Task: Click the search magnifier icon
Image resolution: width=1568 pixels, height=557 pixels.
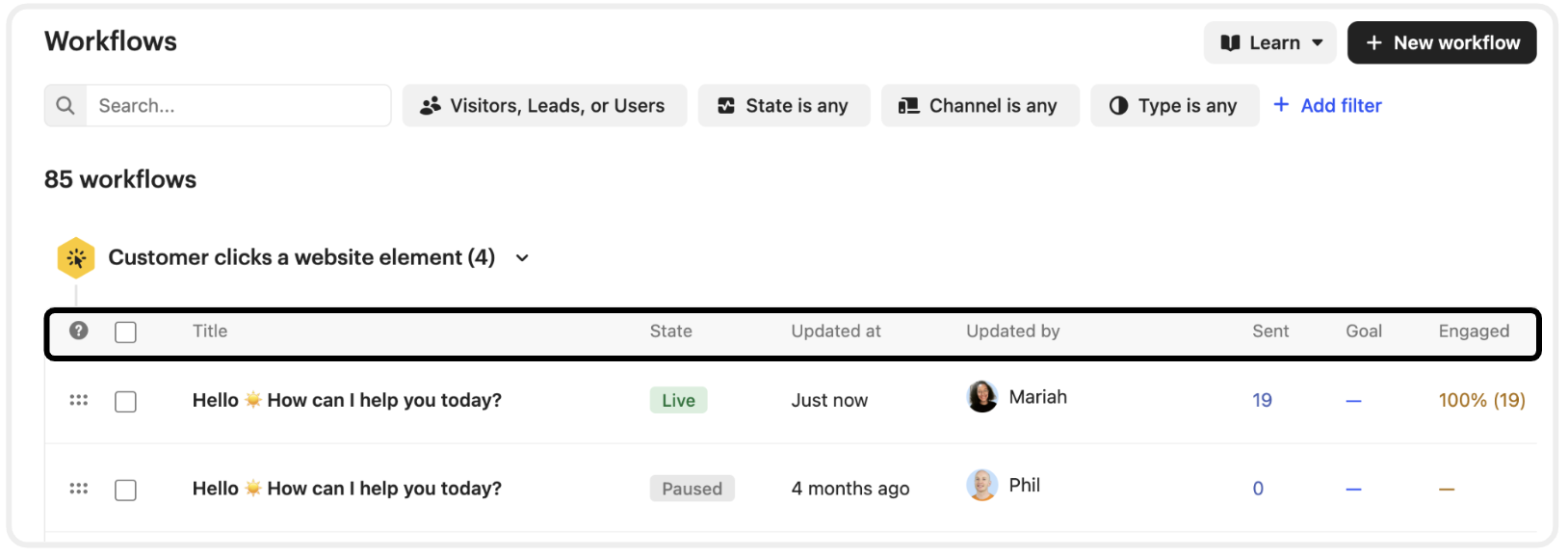Action: coord(65,105)
